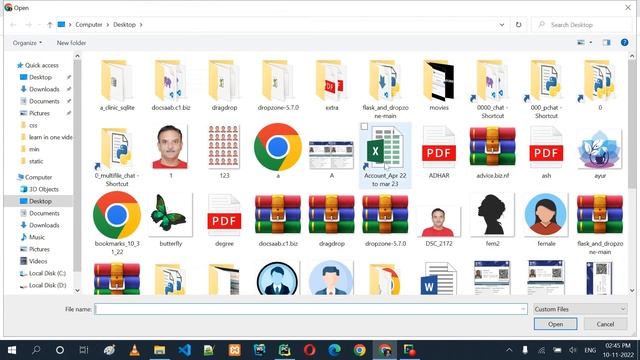
Task: Select the fem2 silhouette thumbnail
Action: click(x=492, y=220)
